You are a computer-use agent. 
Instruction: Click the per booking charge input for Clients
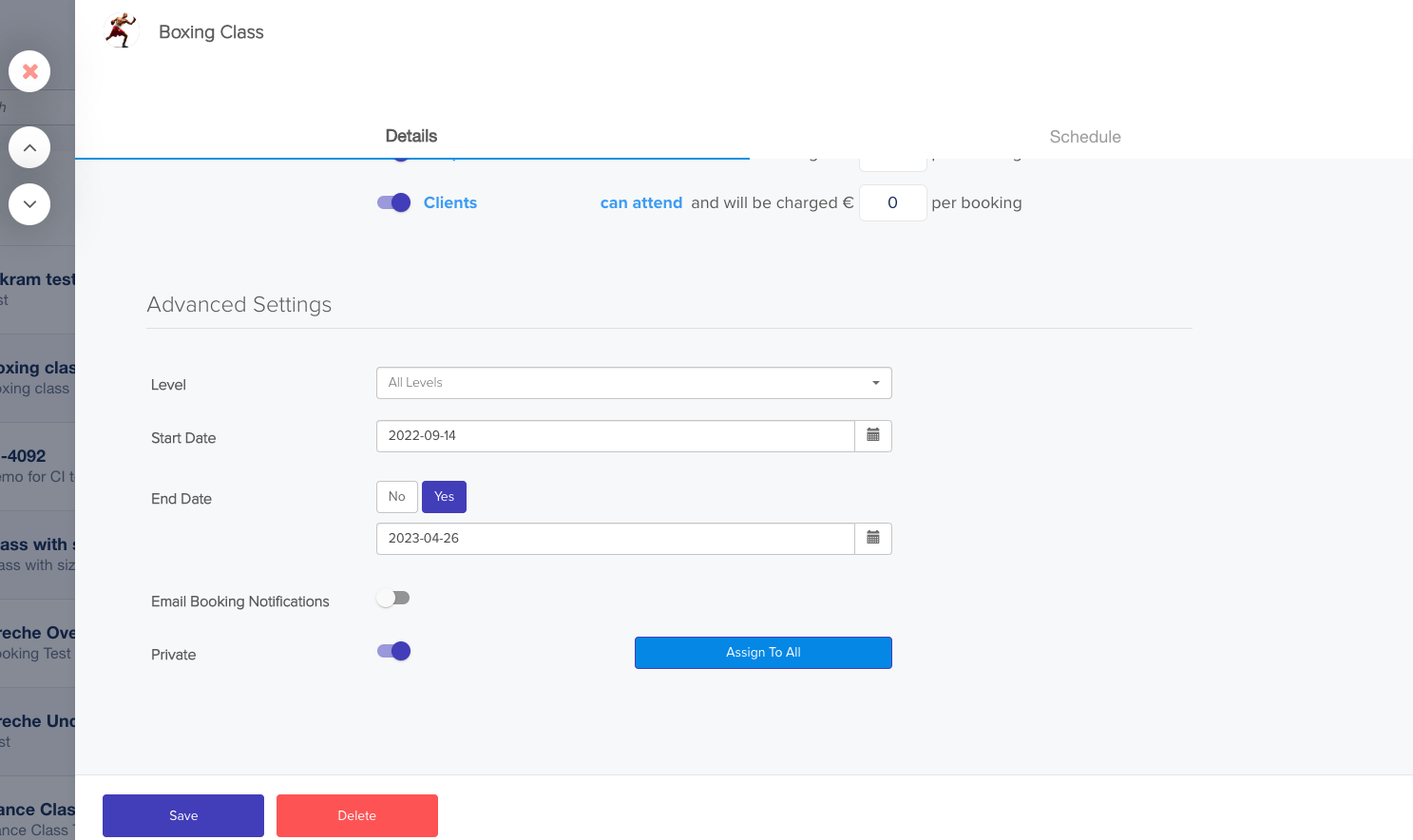[893, 202]
